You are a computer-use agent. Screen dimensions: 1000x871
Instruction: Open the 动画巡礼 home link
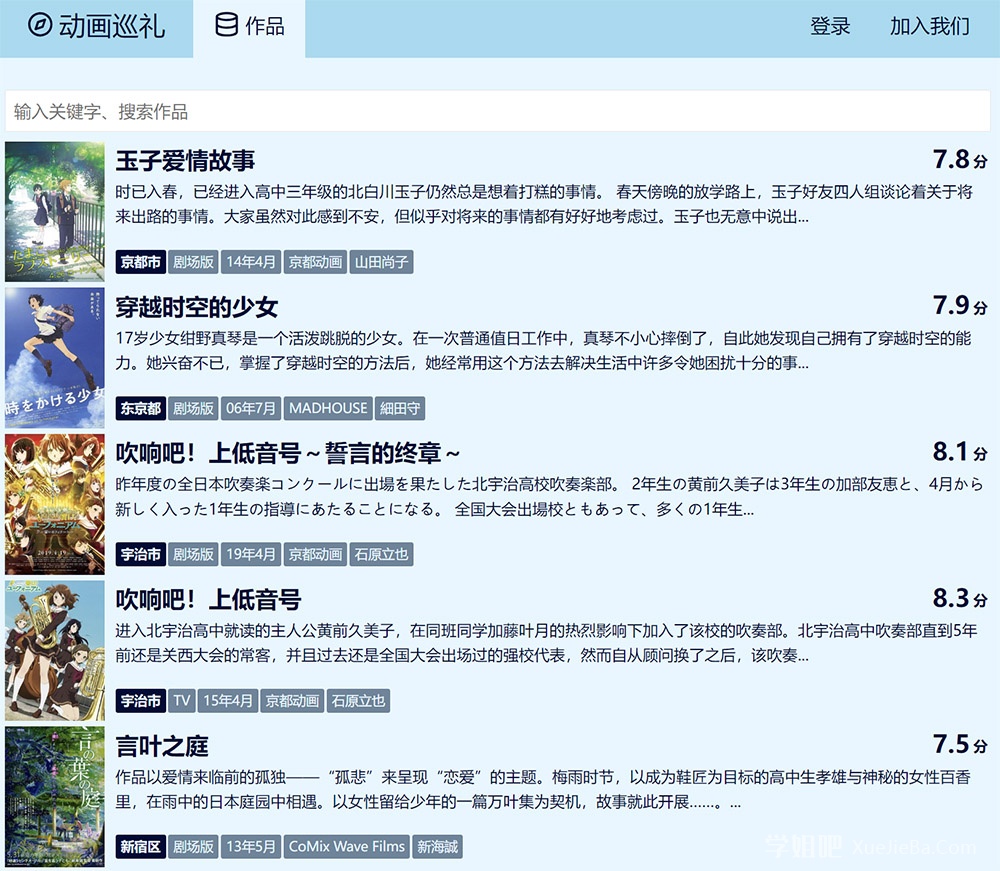[x=96, y=26]
